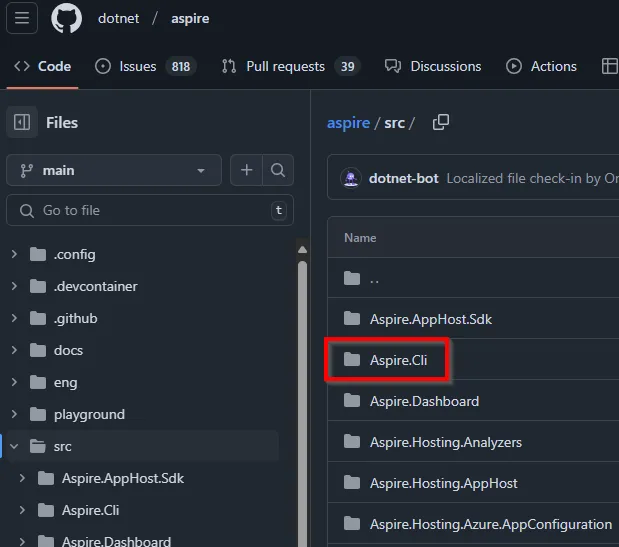Screen dimensions: 619x547
Task: Click the GitHub logo icon
Action: tap(66, 18)
